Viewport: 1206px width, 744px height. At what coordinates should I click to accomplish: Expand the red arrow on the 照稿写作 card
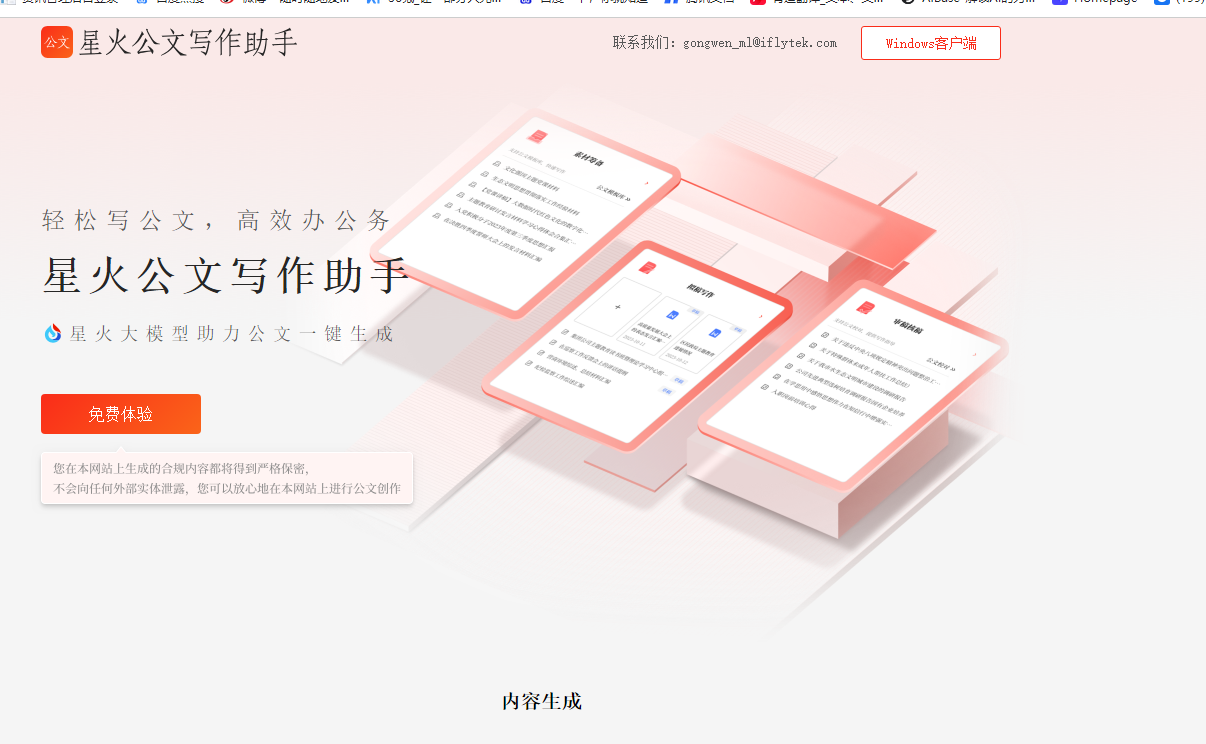coord(761,316)
